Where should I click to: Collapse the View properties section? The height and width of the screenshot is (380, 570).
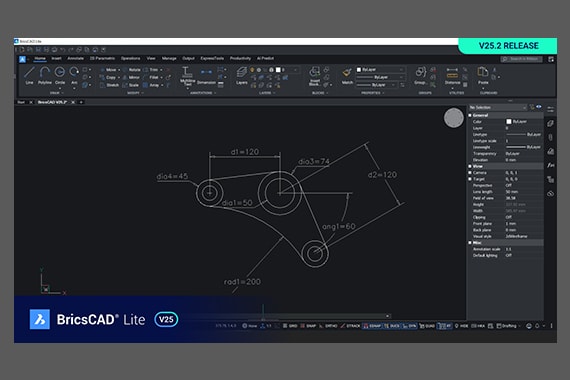470,166
